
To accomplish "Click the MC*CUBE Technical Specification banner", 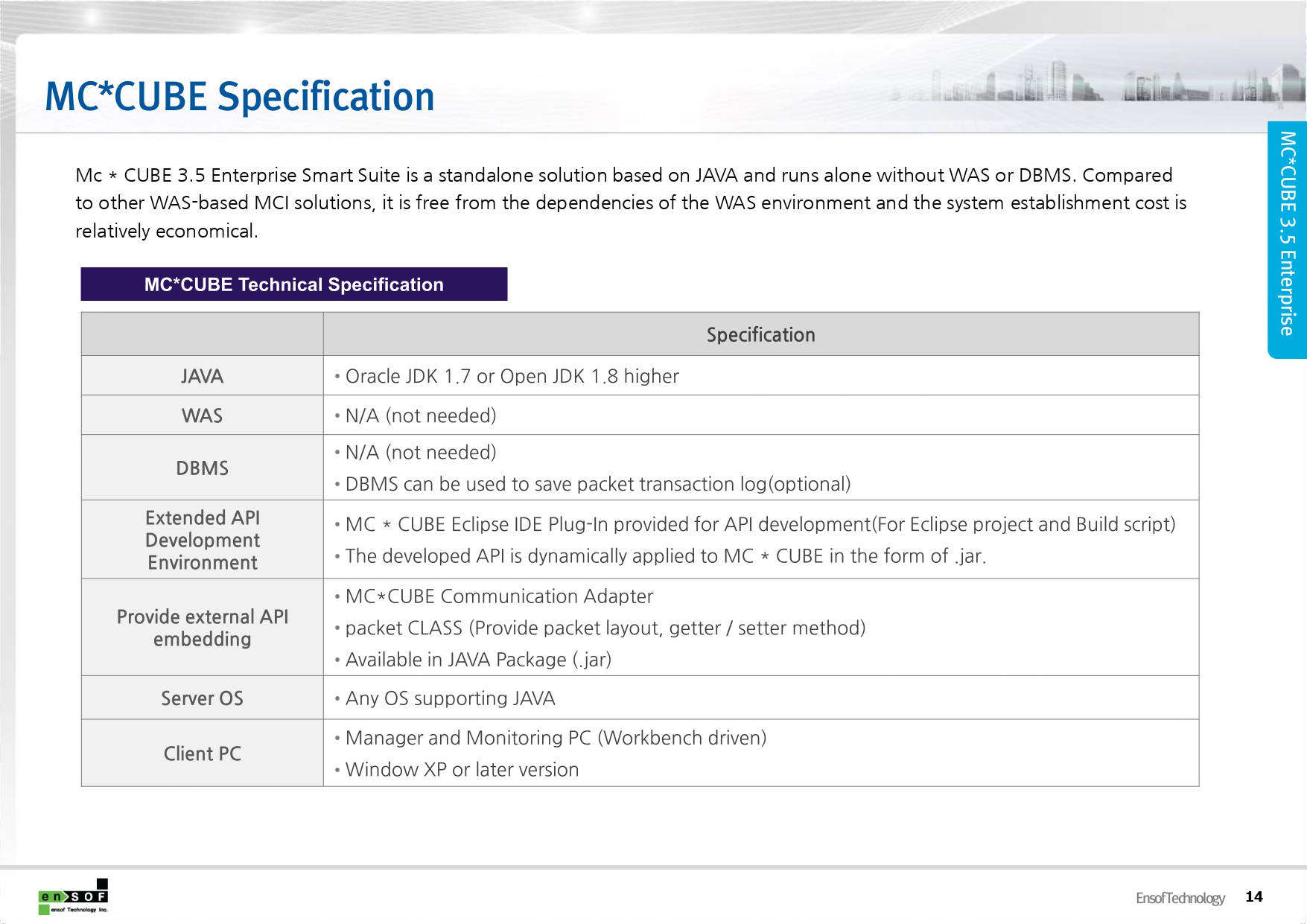I will click(x=293, y=284).
